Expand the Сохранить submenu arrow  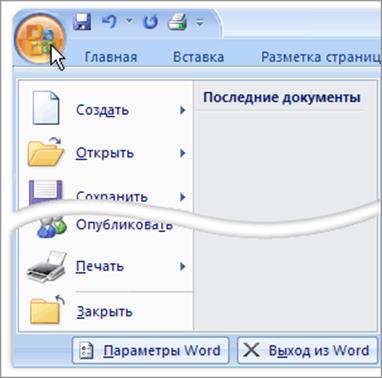(182, 197)
